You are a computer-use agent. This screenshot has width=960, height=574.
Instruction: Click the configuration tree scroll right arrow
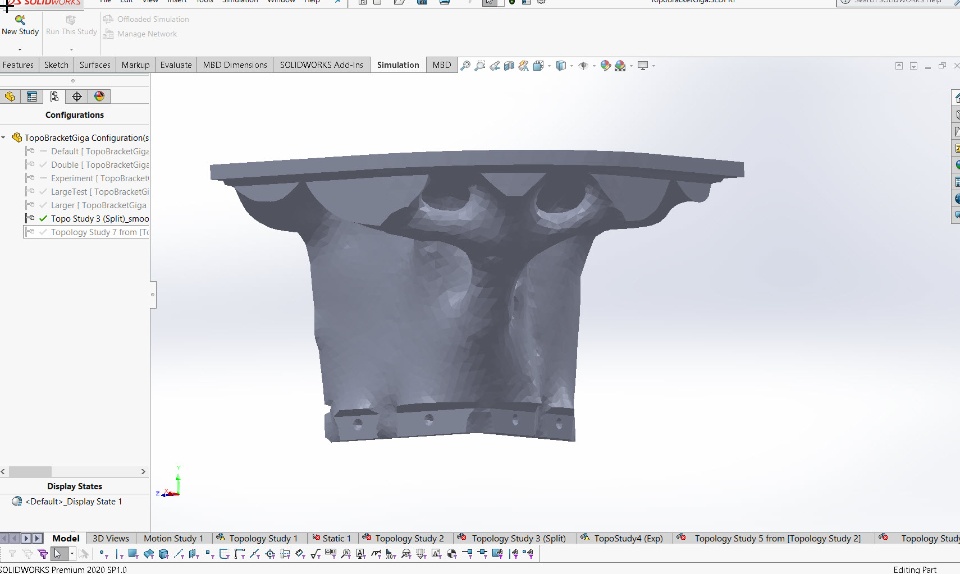point(143,471)
